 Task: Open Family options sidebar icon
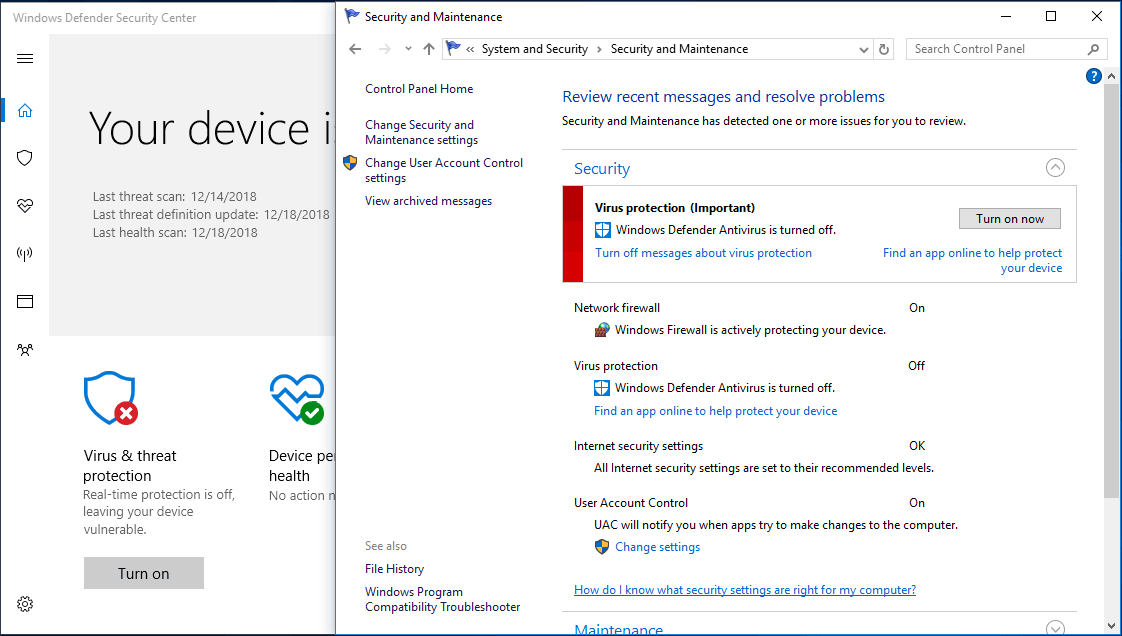(25, 350)
